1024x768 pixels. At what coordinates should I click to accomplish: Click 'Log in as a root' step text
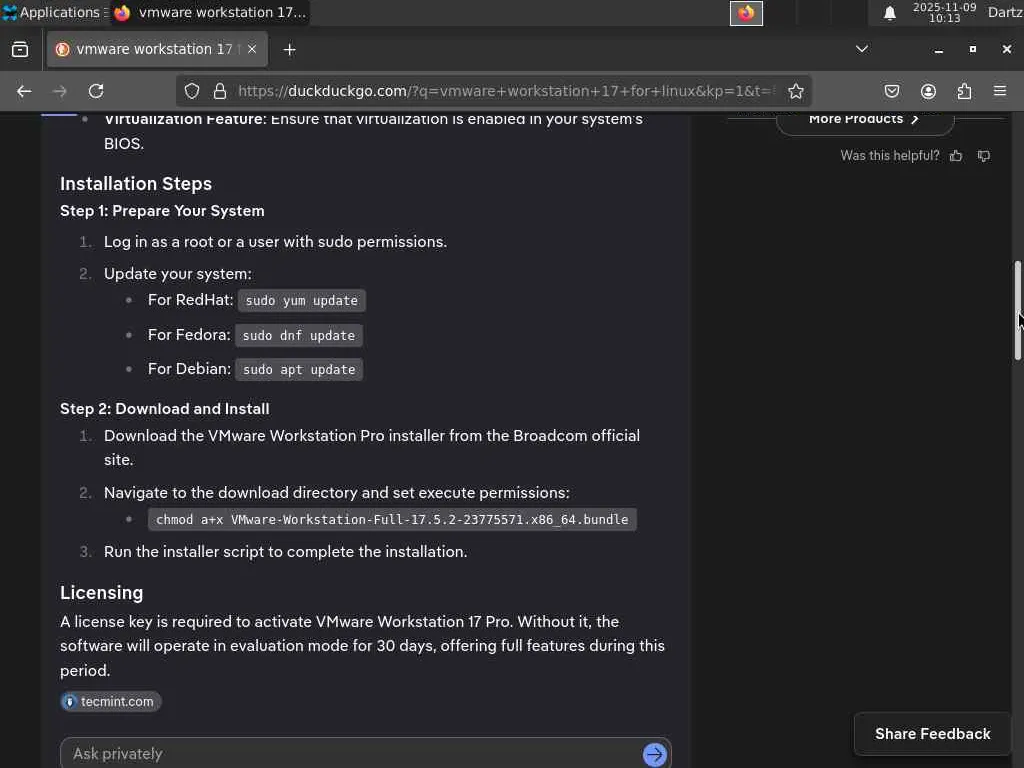(x=276, y=242)
